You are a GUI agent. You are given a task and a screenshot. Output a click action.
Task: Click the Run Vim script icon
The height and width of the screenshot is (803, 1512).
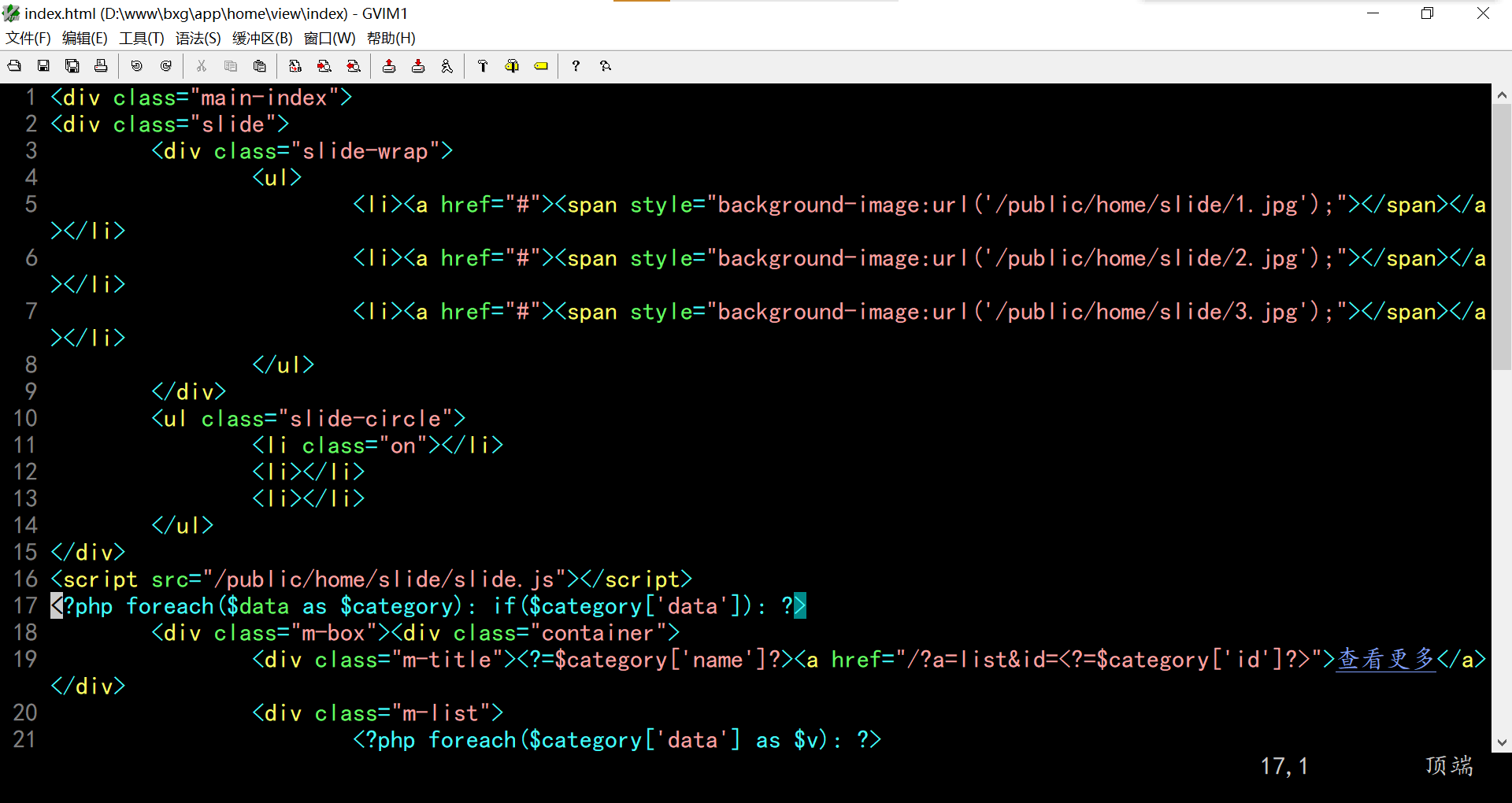[447, 66]
